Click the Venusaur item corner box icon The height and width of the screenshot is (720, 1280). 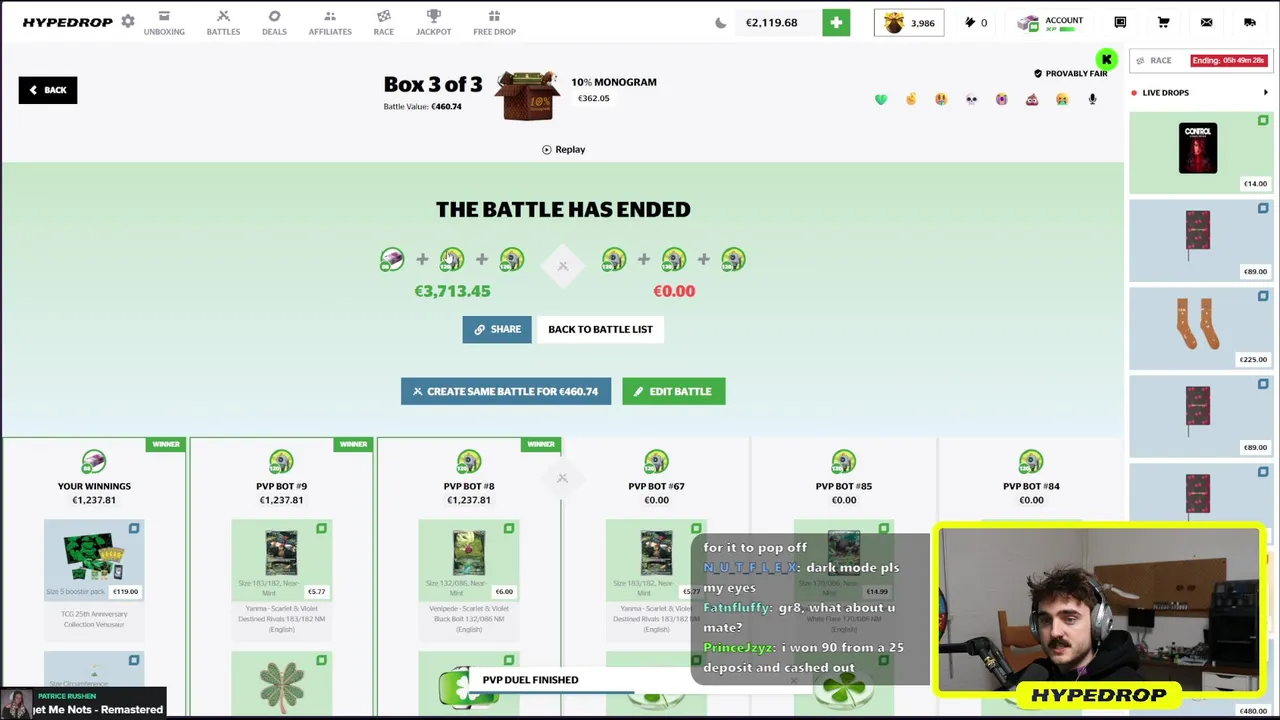coord(134,528)
